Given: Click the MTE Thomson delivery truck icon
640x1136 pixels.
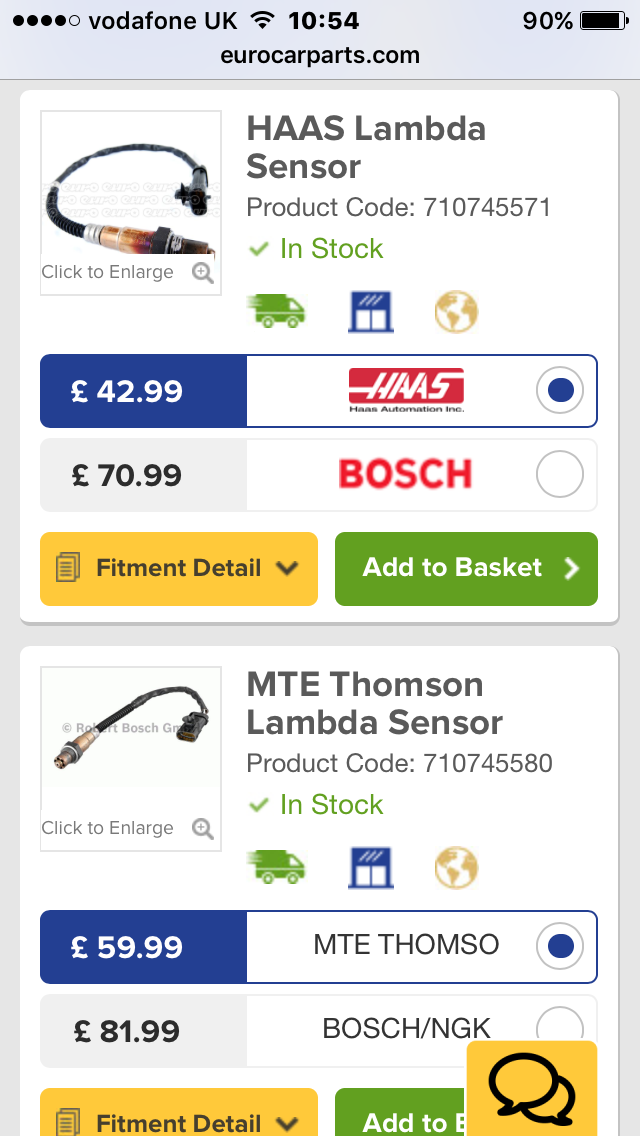Looking at the screenshot, I should 276,867.
